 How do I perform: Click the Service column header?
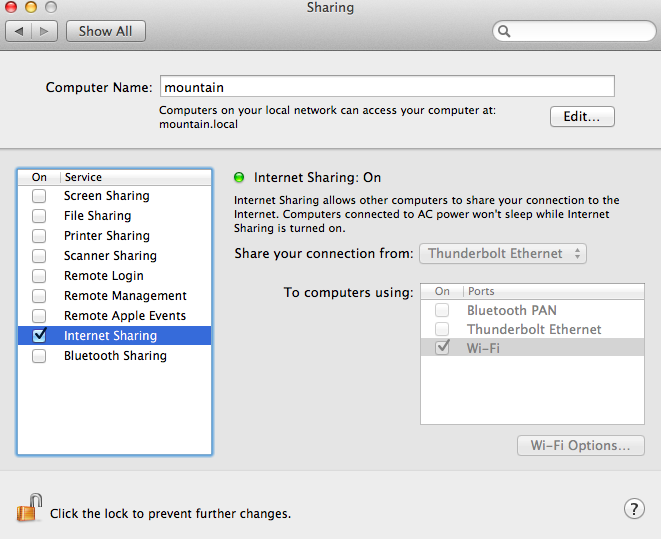[x=83, y=177]
